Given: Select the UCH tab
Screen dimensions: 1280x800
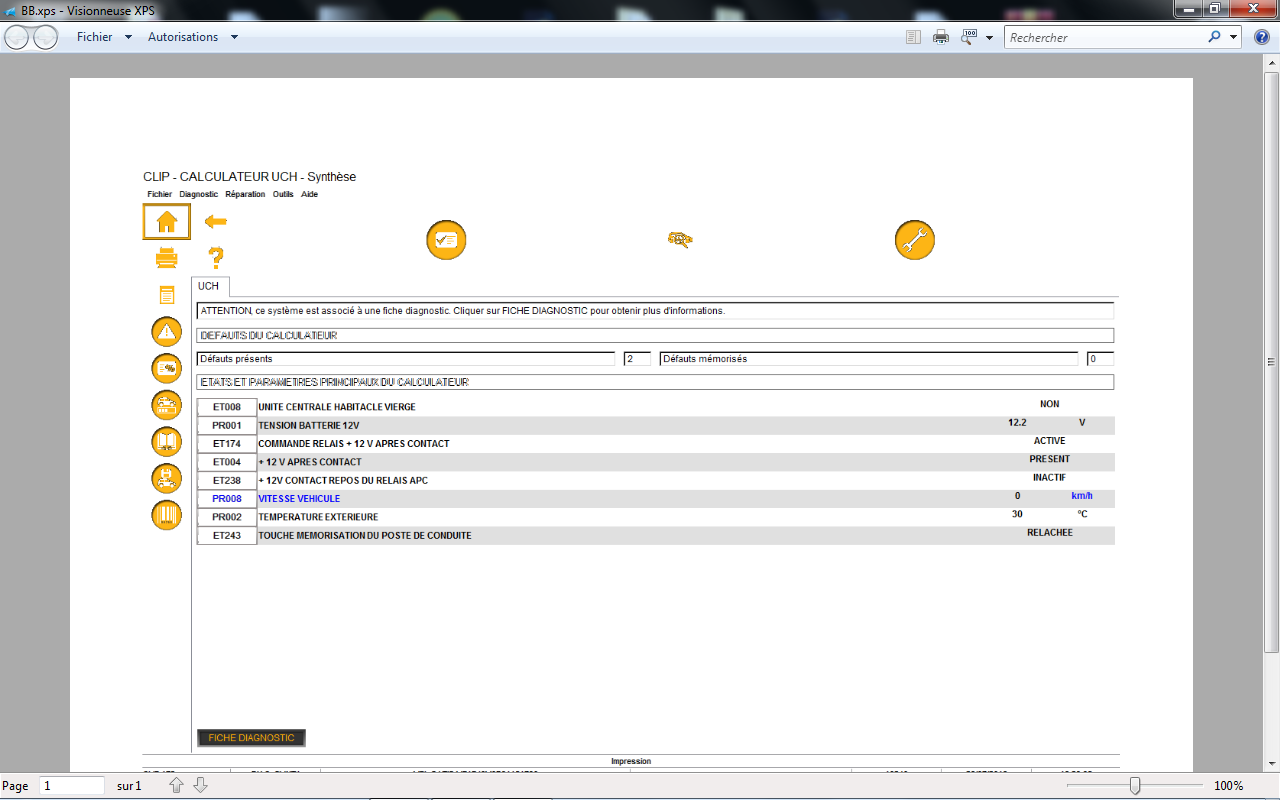Looking at the screenshot, I should pyautogui.click(x=209, y=286).
